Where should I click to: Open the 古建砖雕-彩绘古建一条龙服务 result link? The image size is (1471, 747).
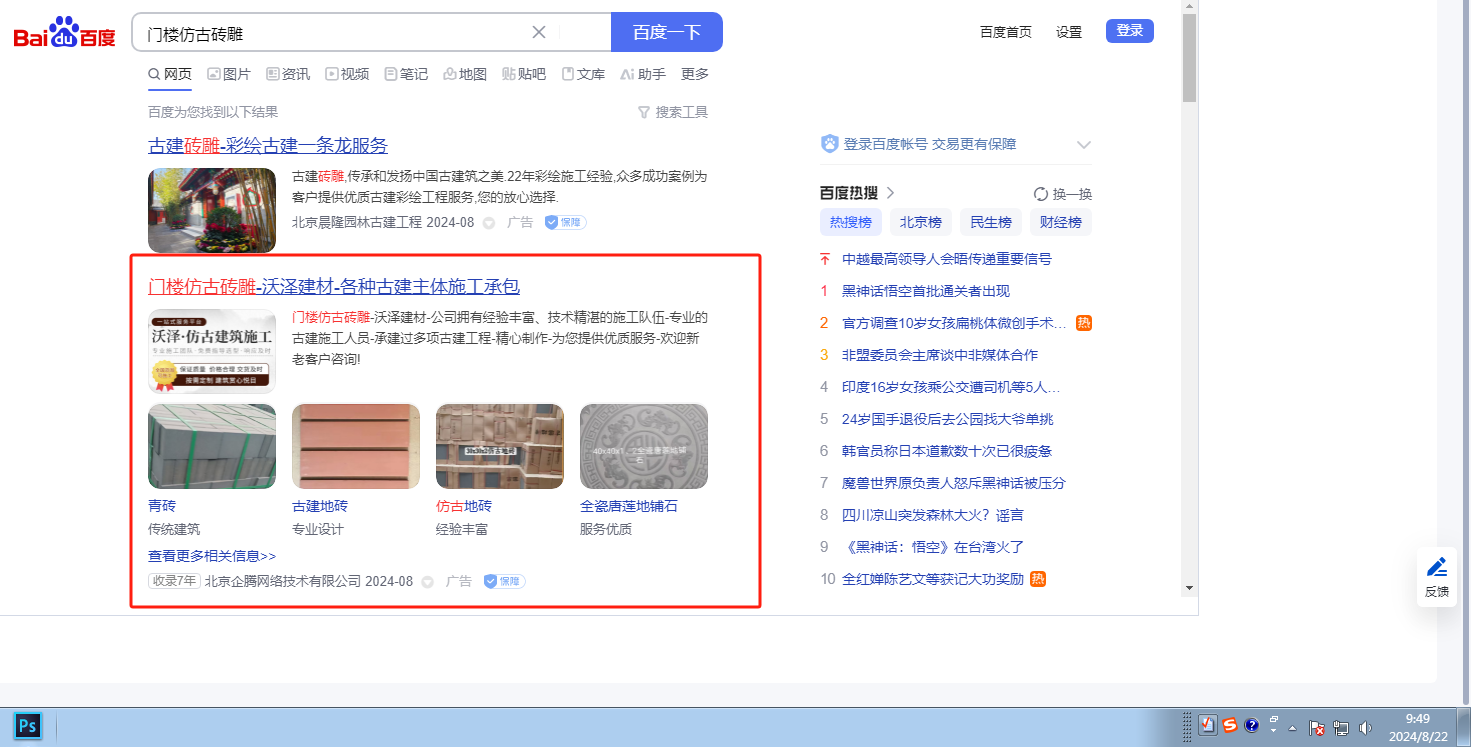click(268, 146)
